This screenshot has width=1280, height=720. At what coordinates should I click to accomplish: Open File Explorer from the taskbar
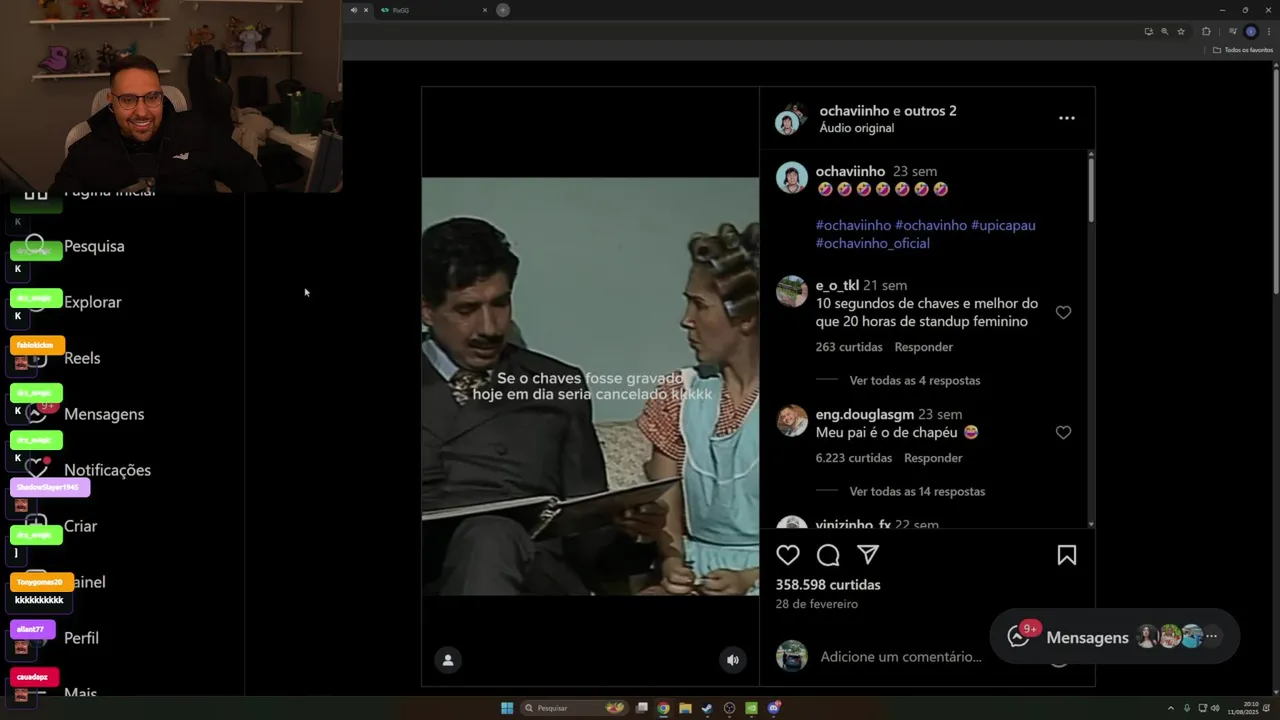(685, 708)
